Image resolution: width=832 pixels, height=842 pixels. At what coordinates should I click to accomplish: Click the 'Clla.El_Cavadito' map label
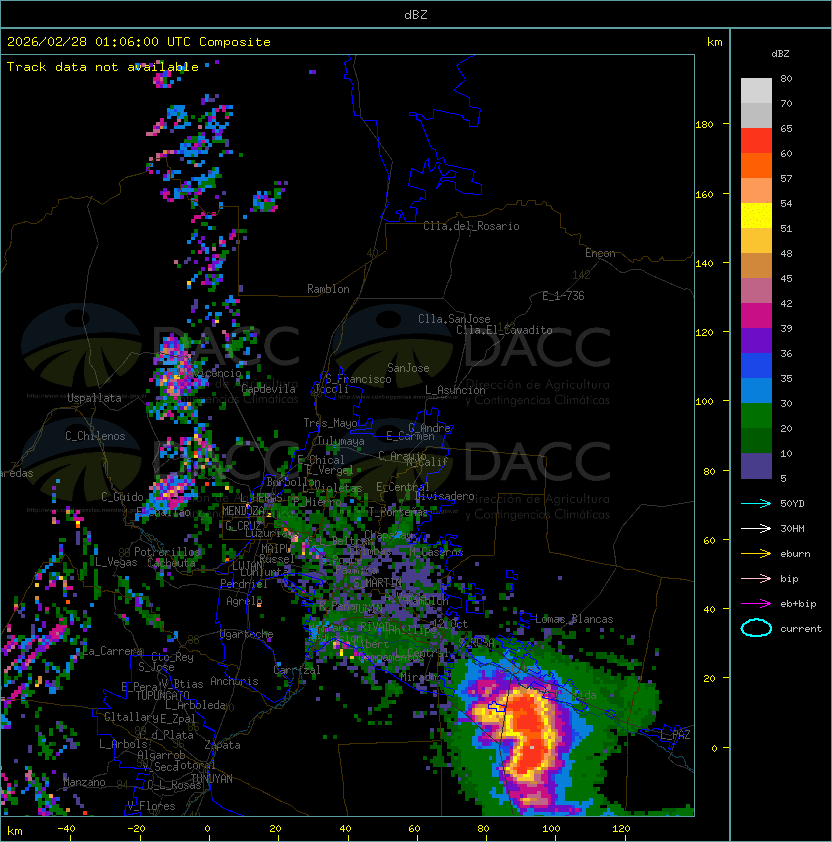coord(504,330)
